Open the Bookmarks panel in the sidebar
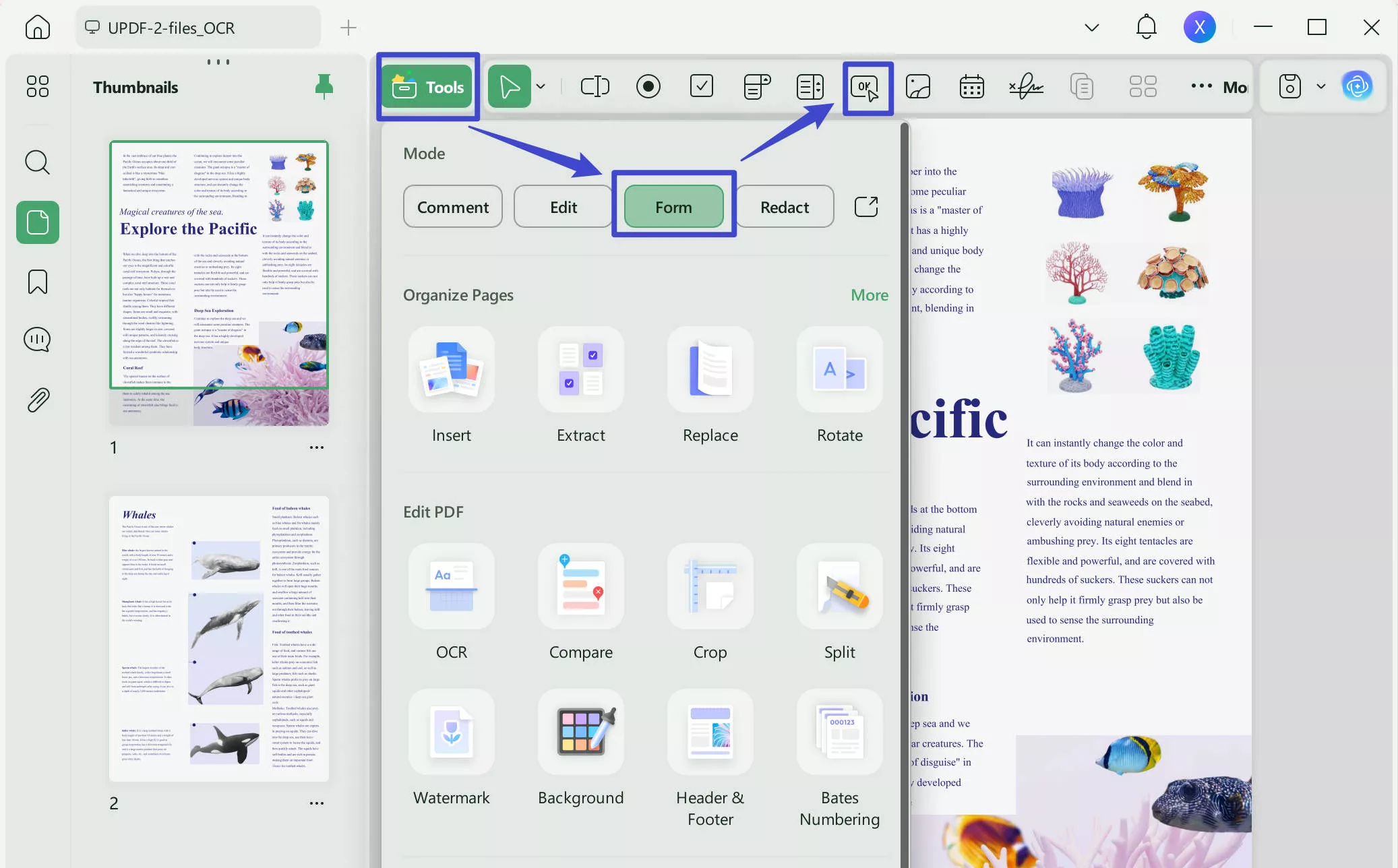 [38, 281]
